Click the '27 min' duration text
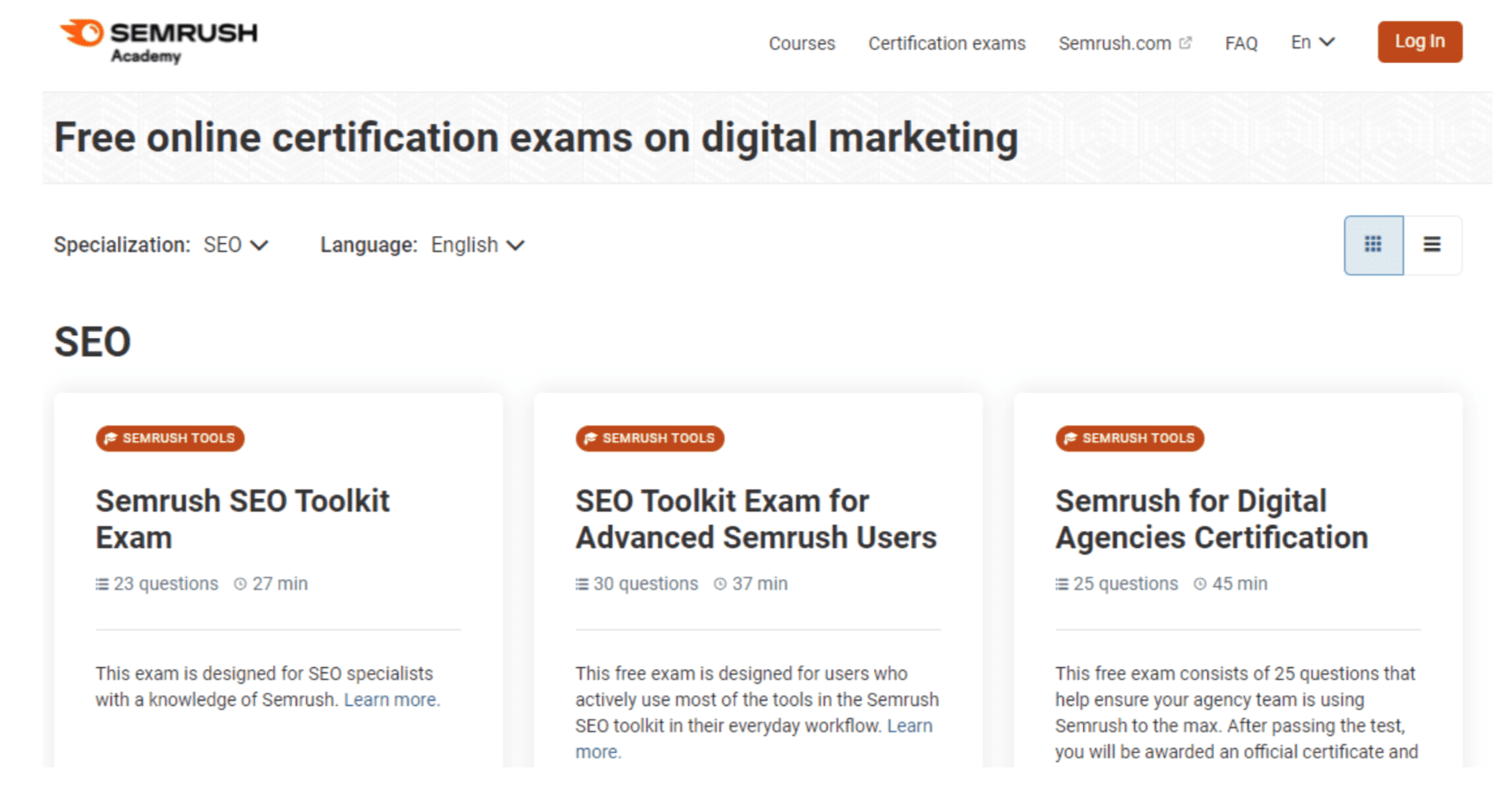The width and height of the screenshot is (1512, 810). tap(280, 583)
